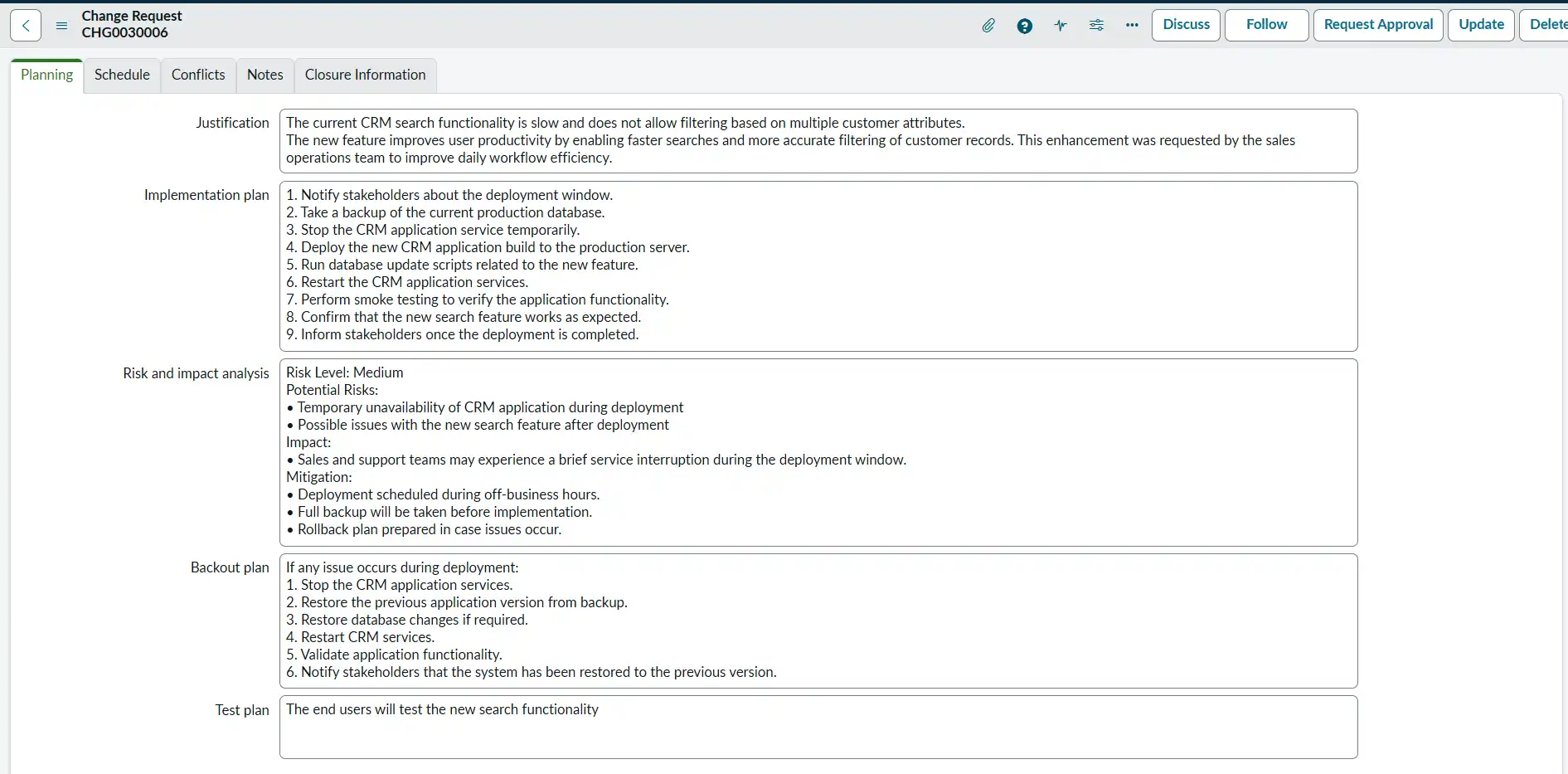Open the personalize form settings icon
Screen dimensions: 1568x774
tap(1096, 26)
